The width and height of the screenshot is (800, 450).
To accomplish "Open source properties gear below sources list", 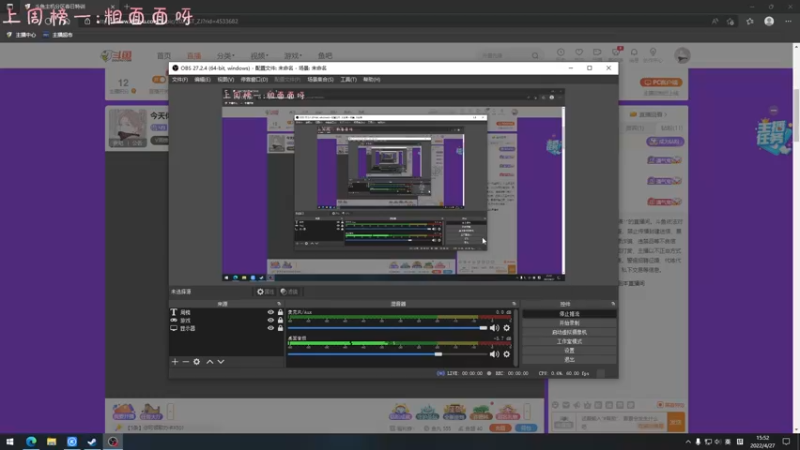I will click(x=196, y=362).
